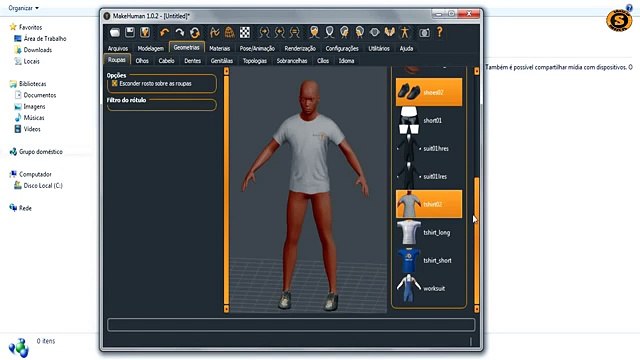Switch to the Dentes sub-tab
Viewport: 640px width, 360px height.
(192, 60)
